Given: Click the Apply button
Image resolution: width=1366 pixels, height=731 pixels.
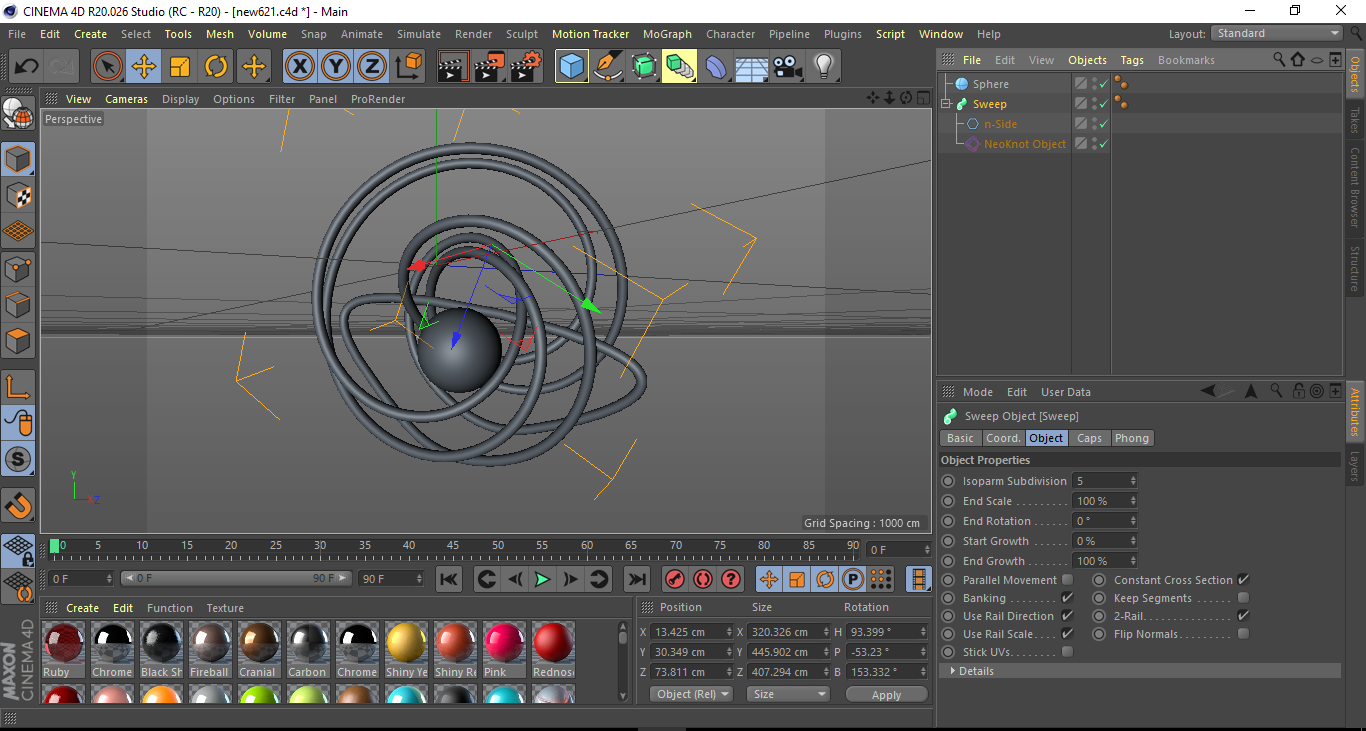Looking at the screenshot, I should 886,695.
